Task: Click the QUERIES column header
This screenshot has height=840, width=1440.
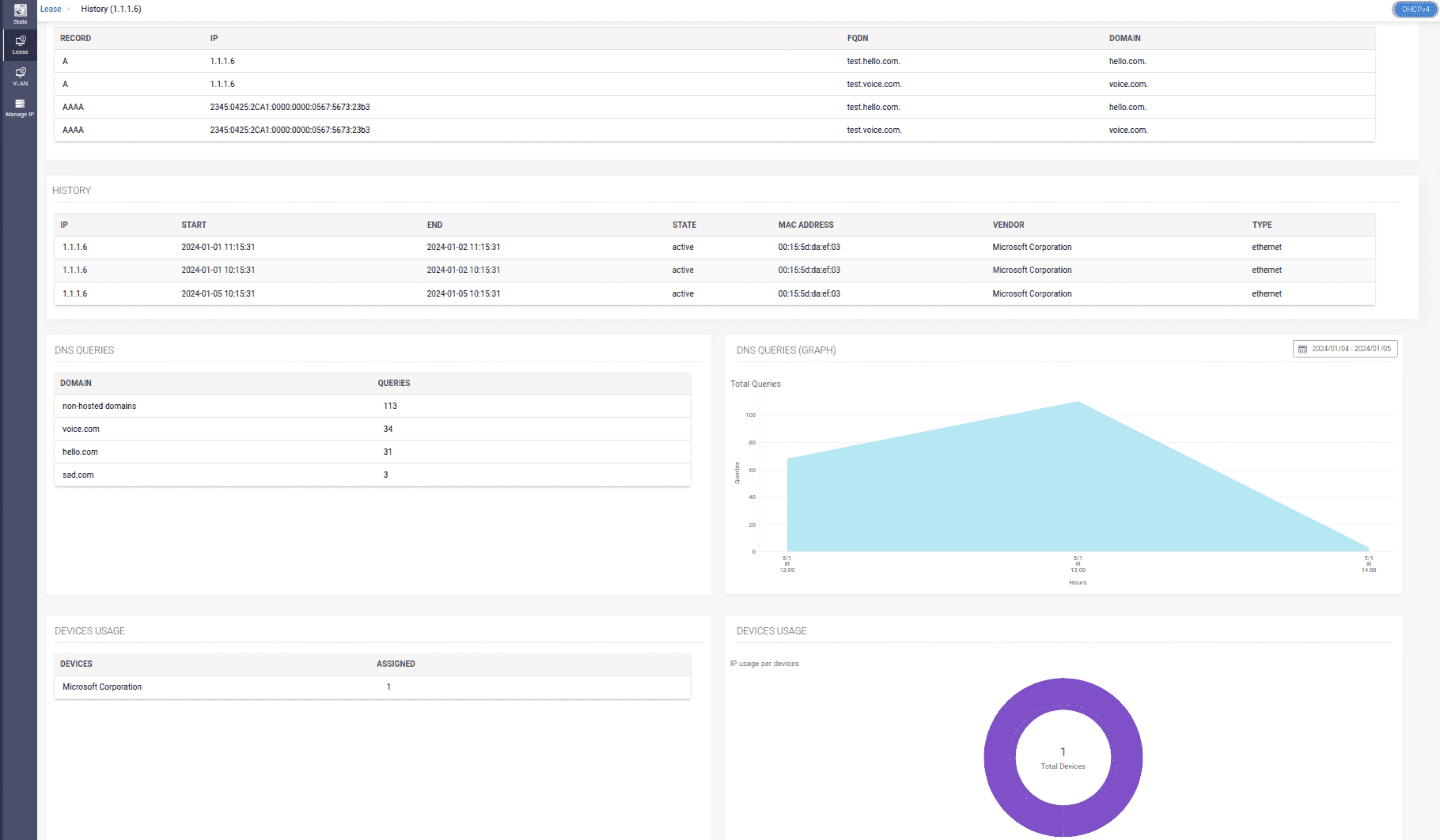Action: [393, 383]
